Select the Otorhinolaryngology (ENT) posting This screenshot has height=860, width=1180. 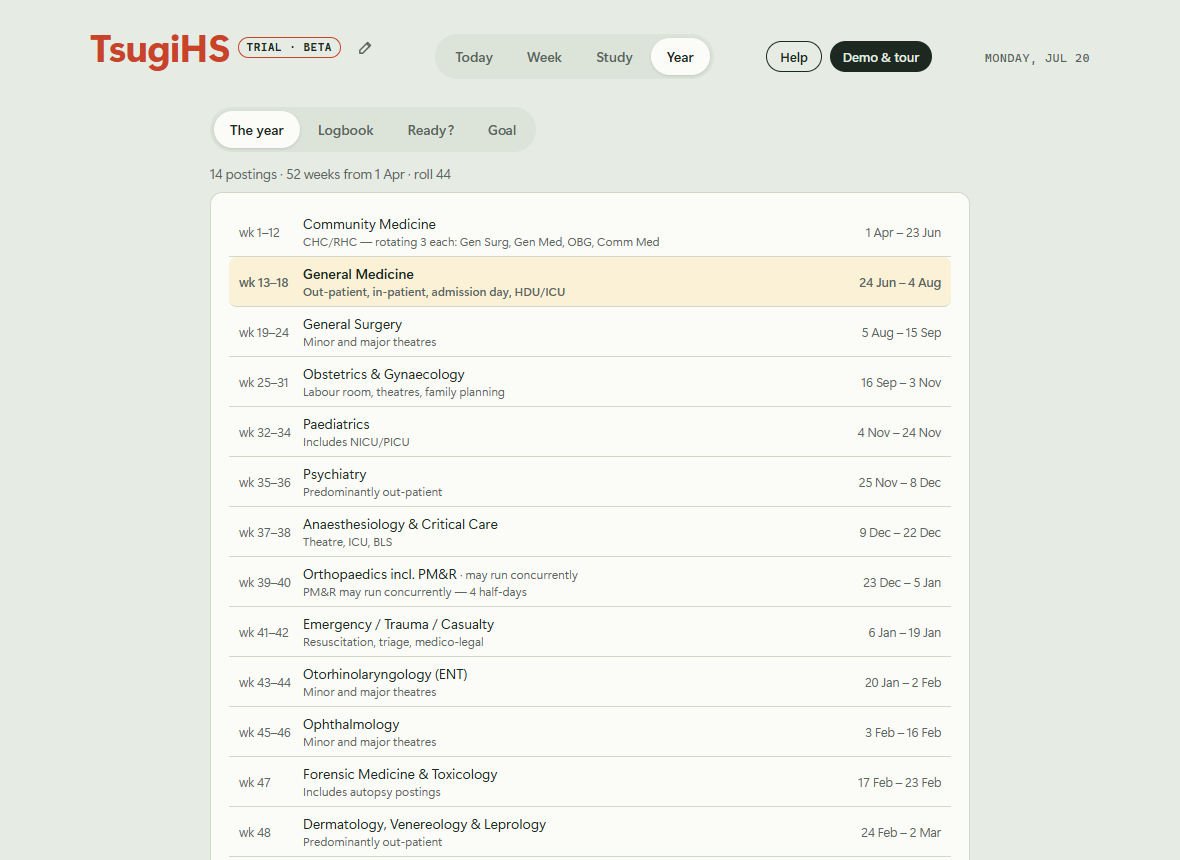click(590, 682)
